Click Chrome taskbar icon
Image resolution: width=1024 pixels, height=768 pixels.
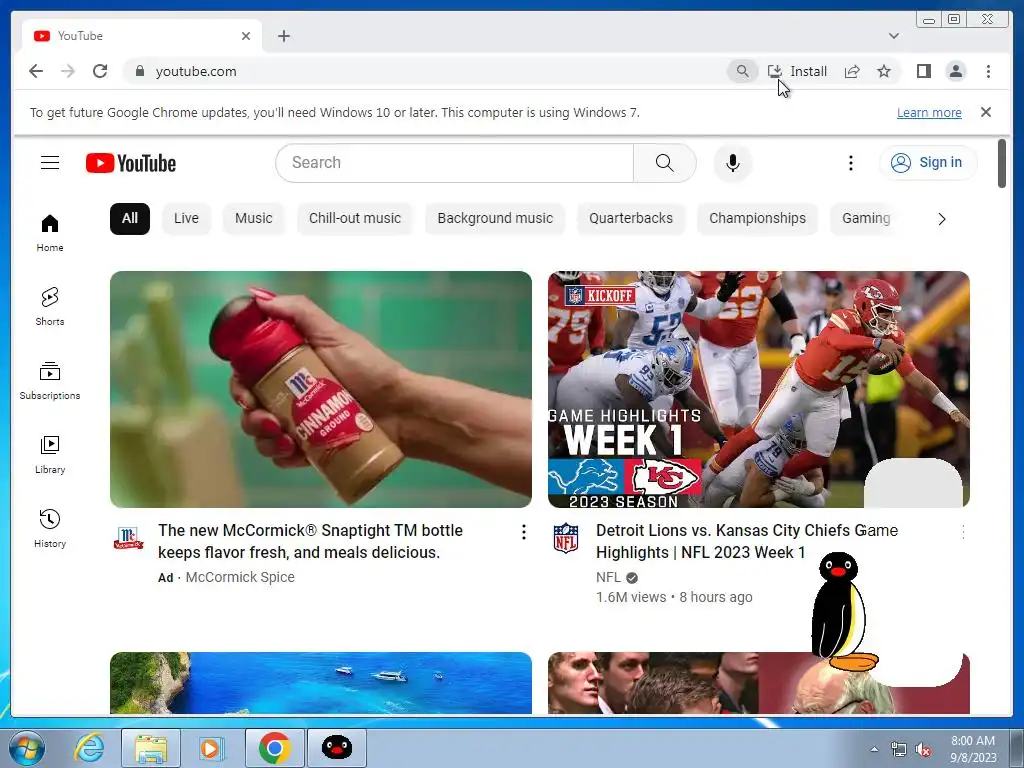274,748
